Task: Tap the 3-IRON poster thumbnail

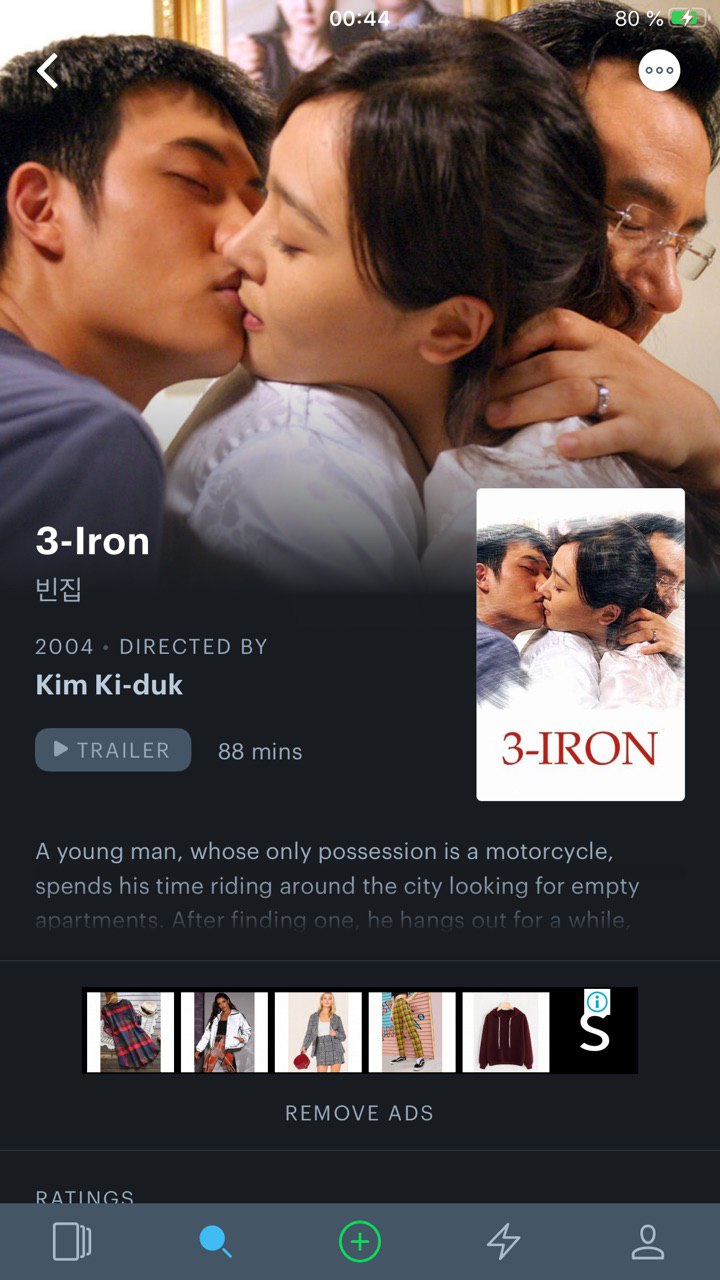Action: click(581, 645)
